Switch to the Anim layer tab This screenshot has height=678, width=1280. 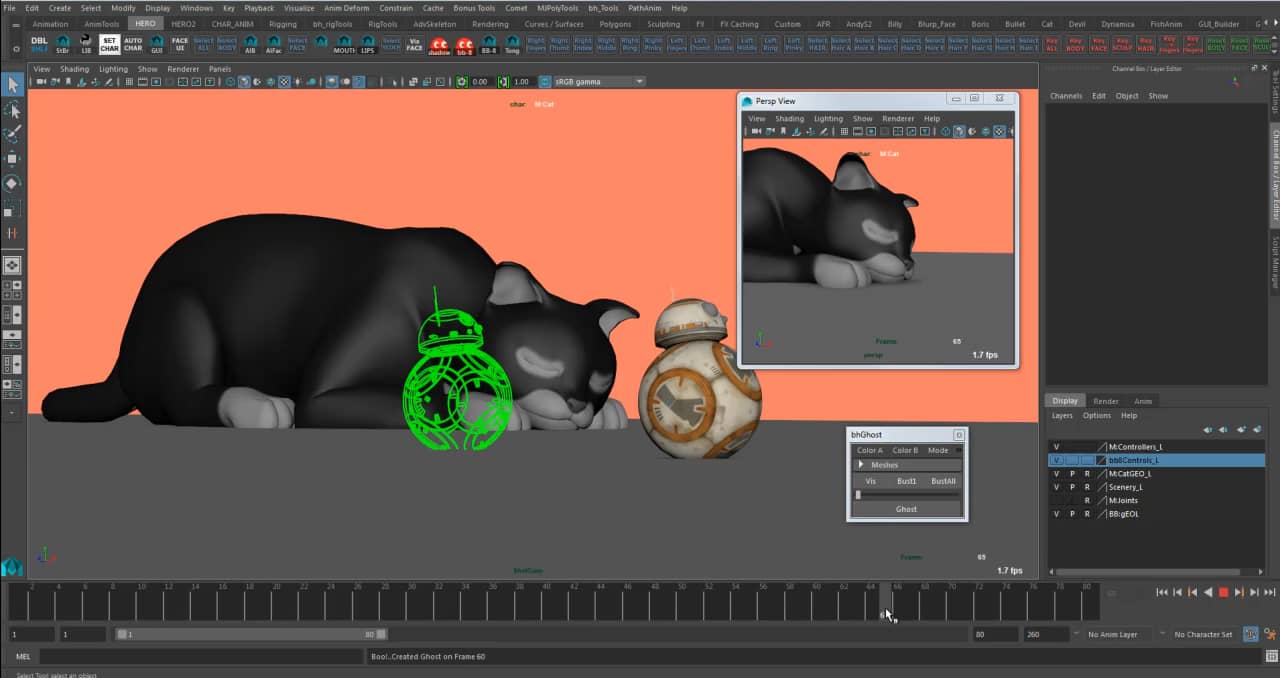click(1143, 401)
